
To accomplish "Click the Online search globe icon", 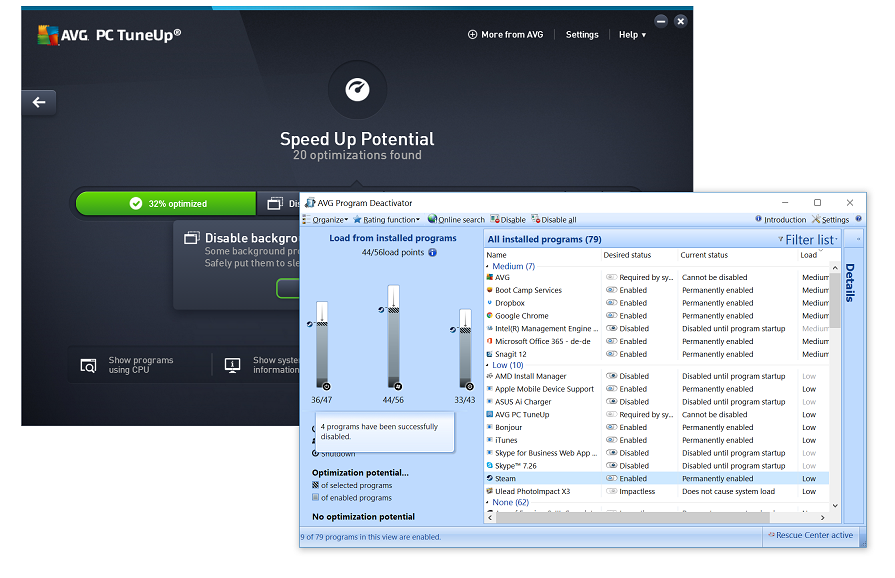I will [x=433, y=220].
